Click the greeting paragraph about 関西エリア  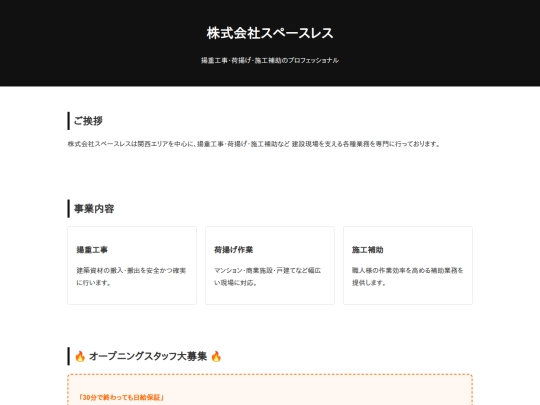click(x=254, y=144)
